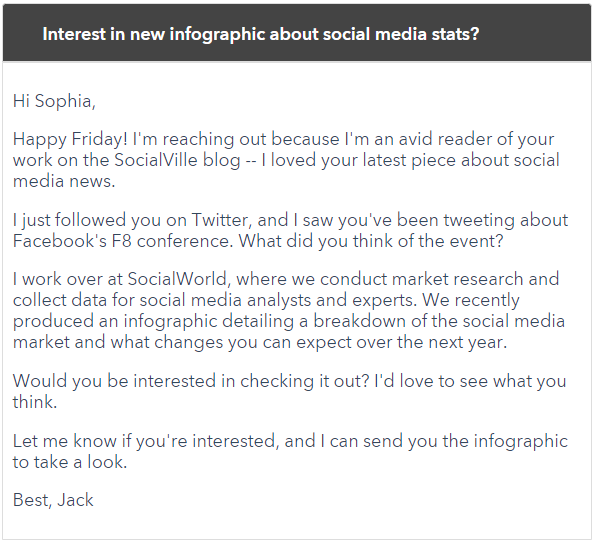The image size is (597, 546).
Task: Click 'market research' in the SocialWorld paragraph
Action: click(x=458, y=279)
